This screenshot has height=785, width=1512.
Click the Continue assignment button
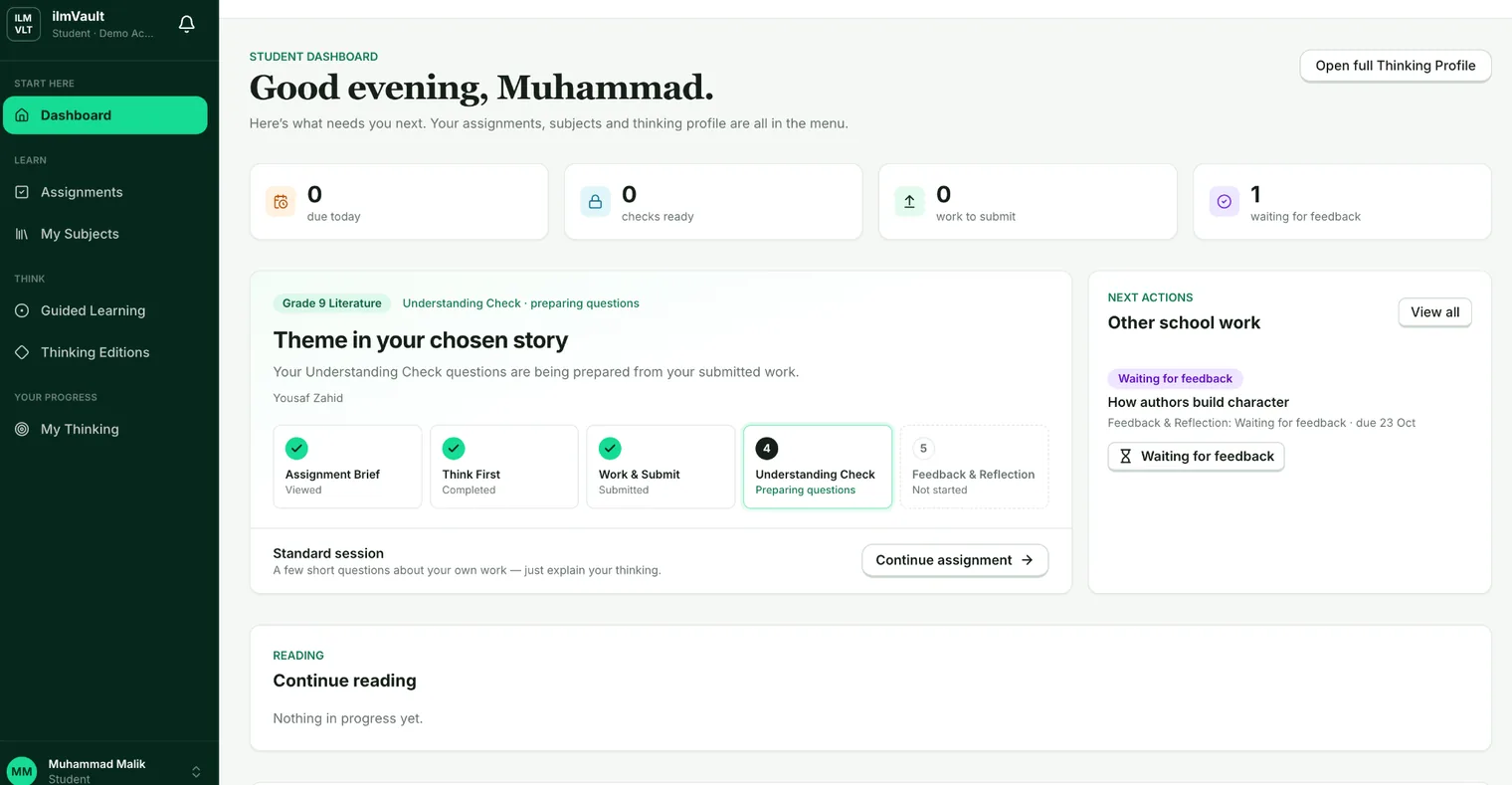coord(955,560)
